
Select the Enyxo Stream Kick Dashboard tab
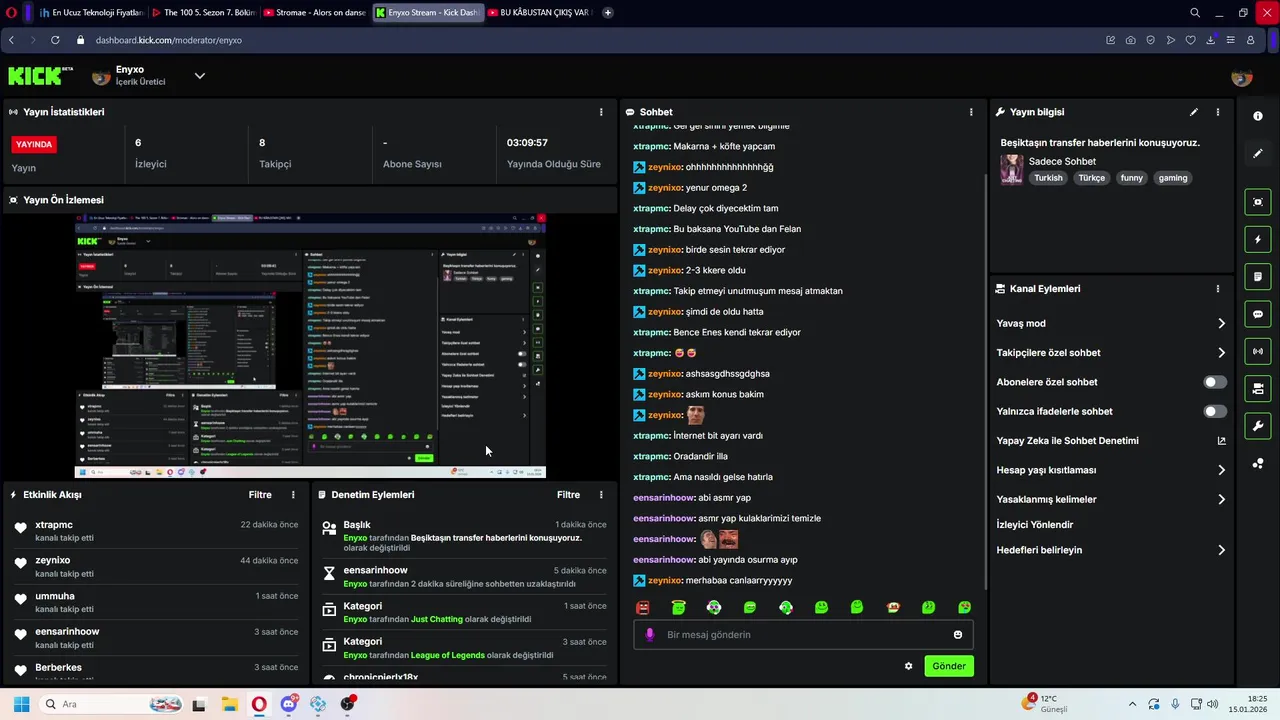(x=427, y=13)
